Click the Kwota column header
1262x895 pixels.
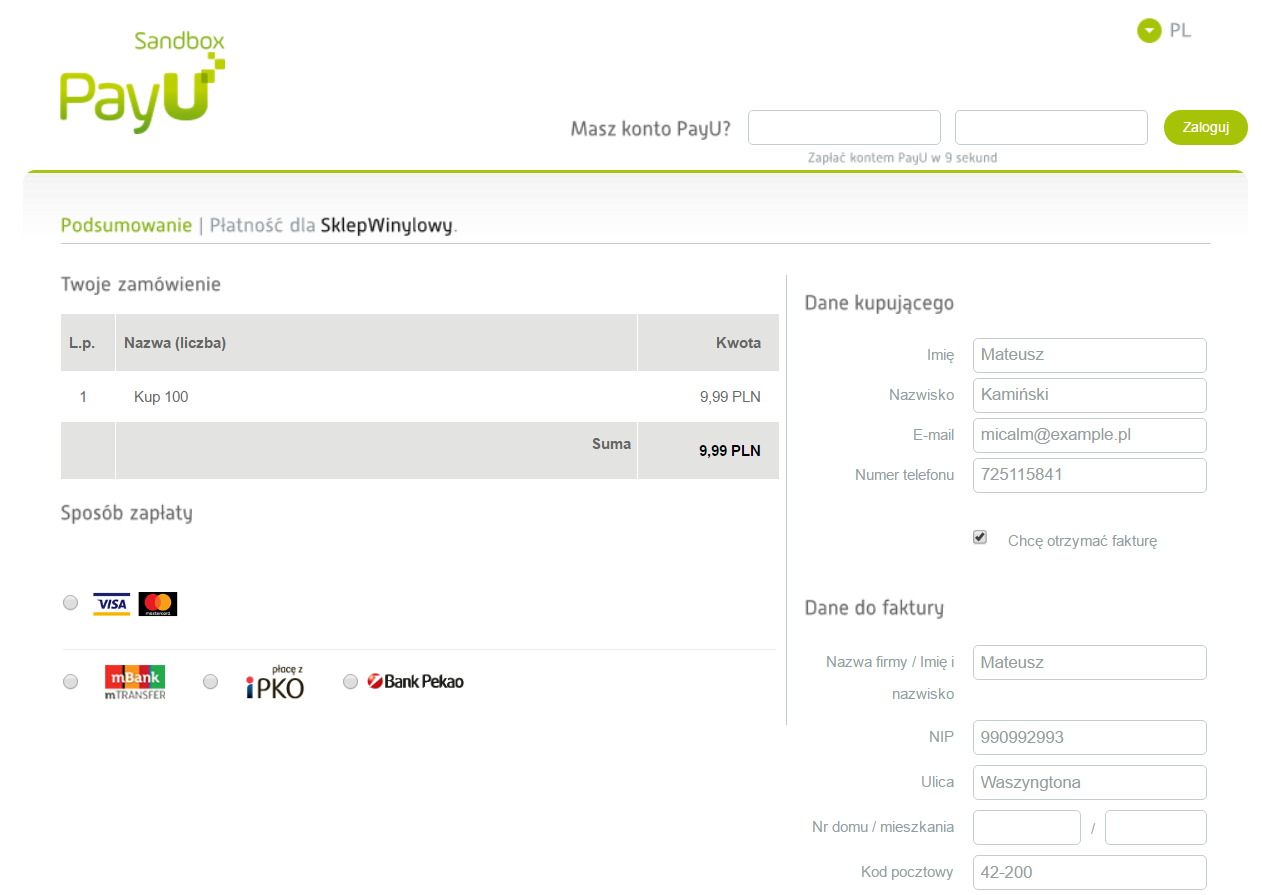pos(738,343)
